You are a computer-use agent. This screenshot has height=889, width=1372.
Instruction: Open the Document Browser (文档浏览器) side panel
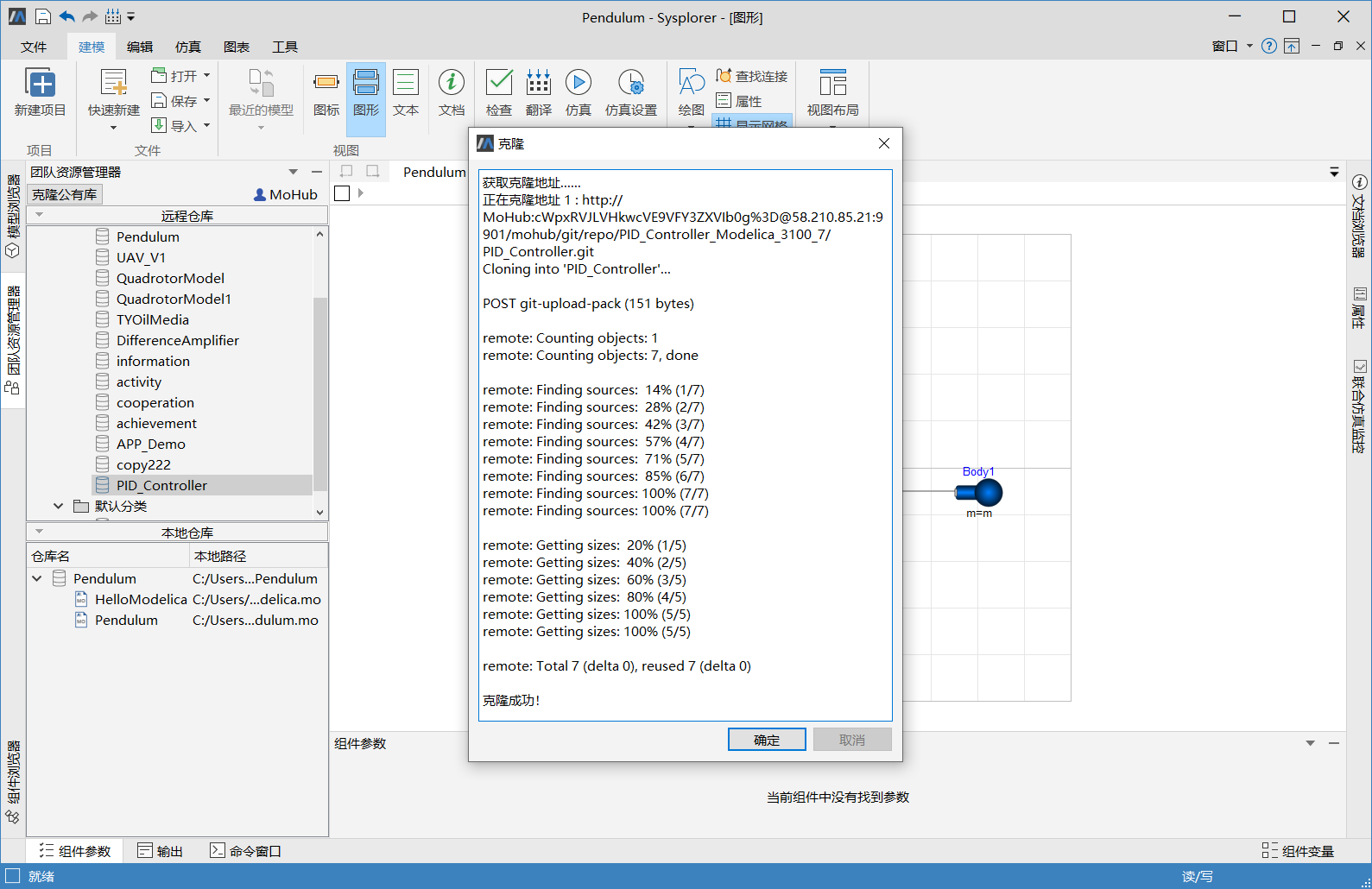click(1359, 216)
